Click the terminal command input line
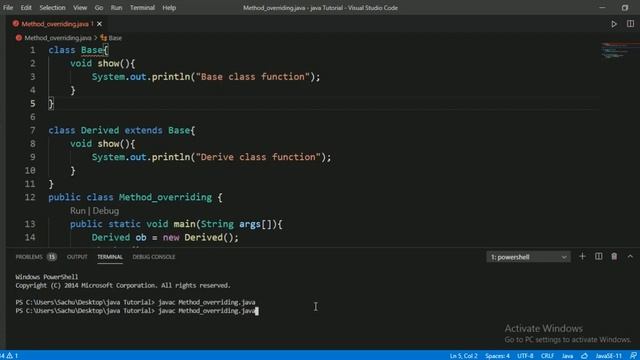Viewport: 640px width, 360px height. pos(137,311)
